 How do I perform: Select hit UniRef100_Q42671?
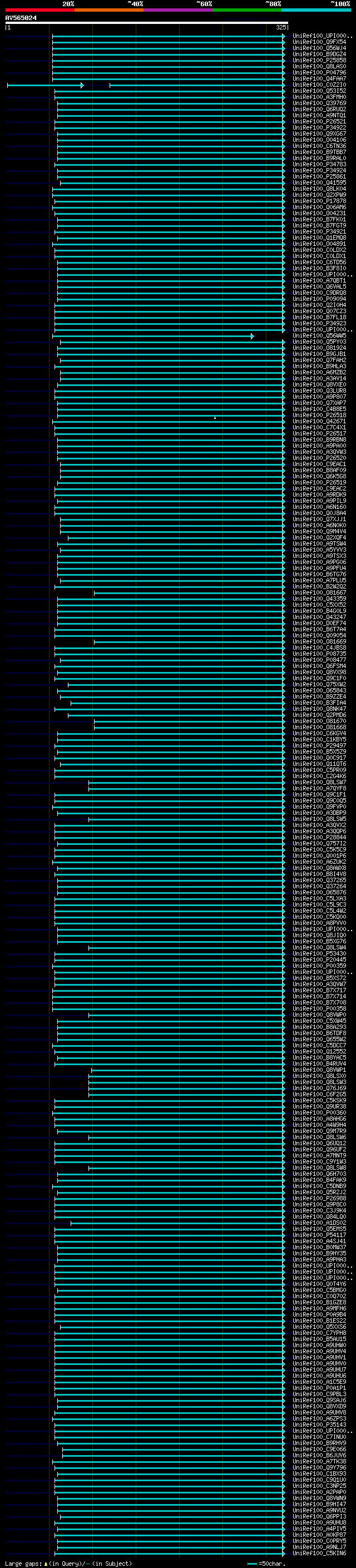[319, 421]
